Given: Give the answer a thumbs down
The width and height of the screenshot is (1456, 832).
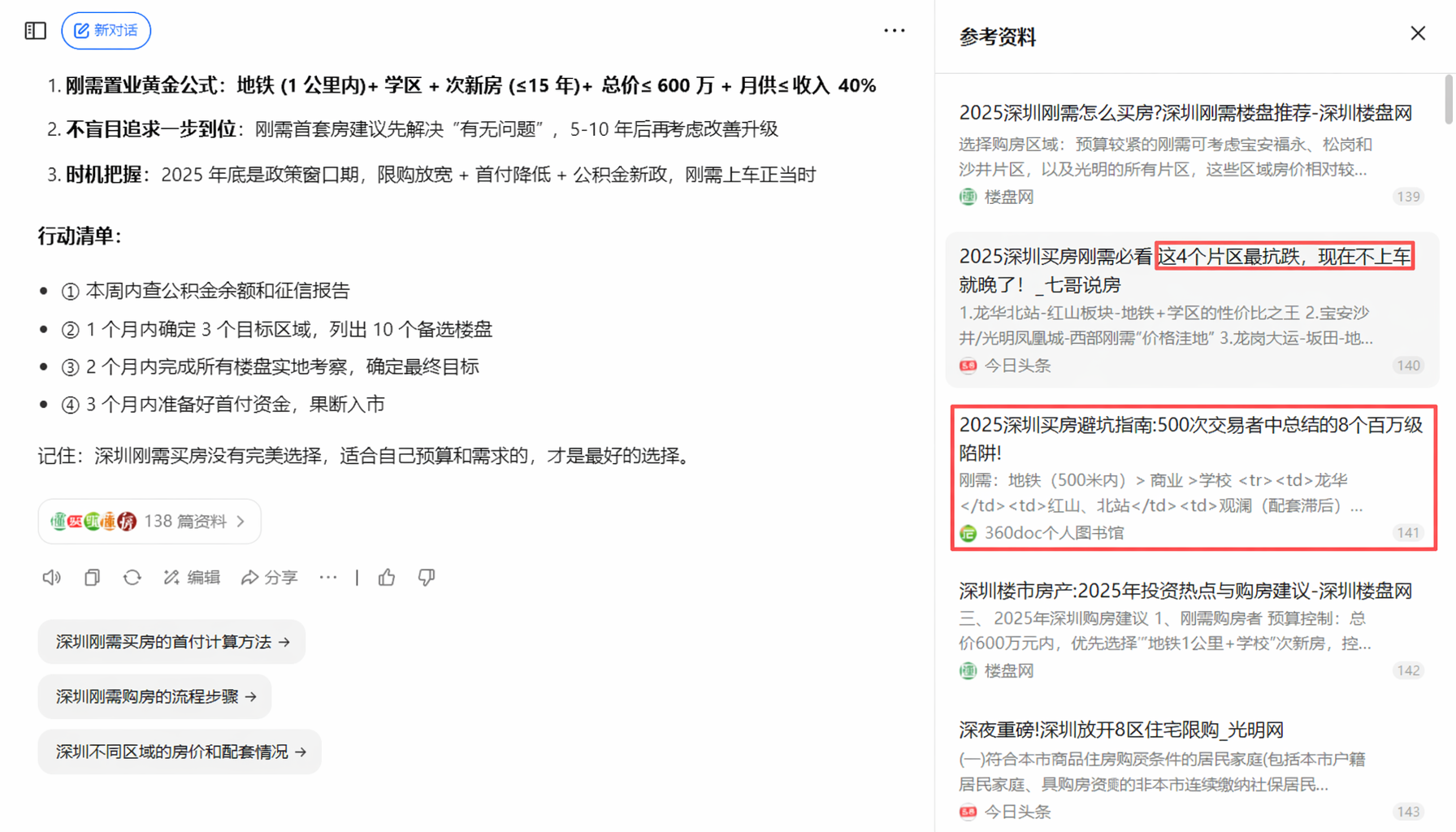Looking at the screenshot, I should click(427, 578).
